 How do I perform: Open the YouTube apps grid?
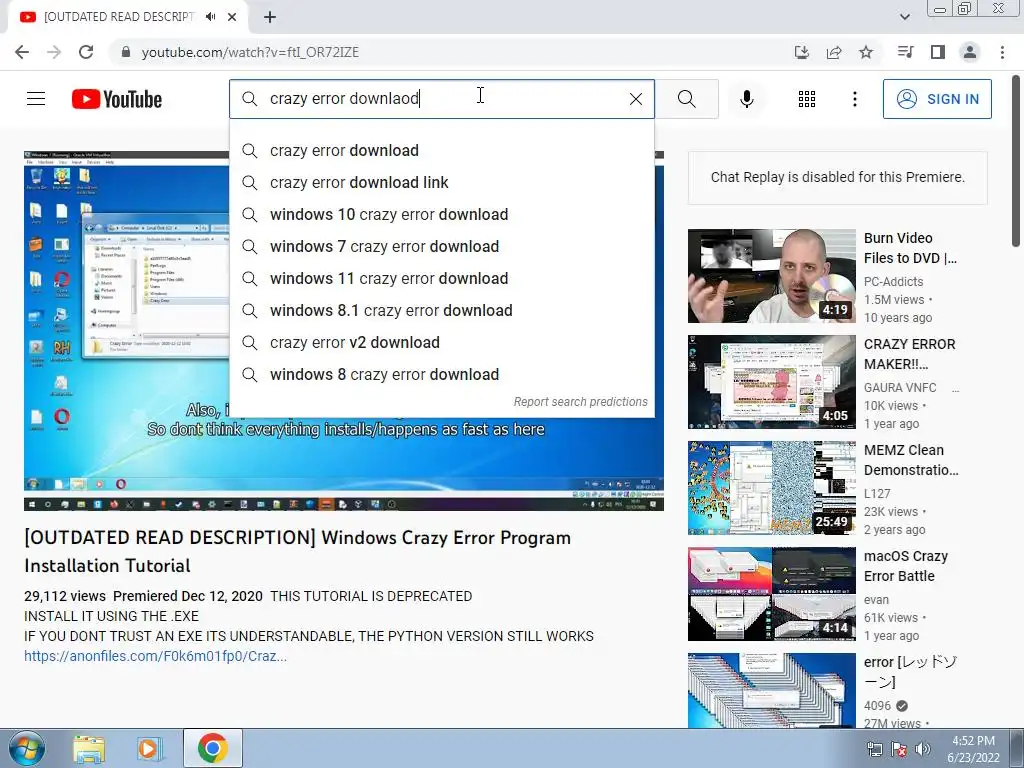click(x=807, y=99)
